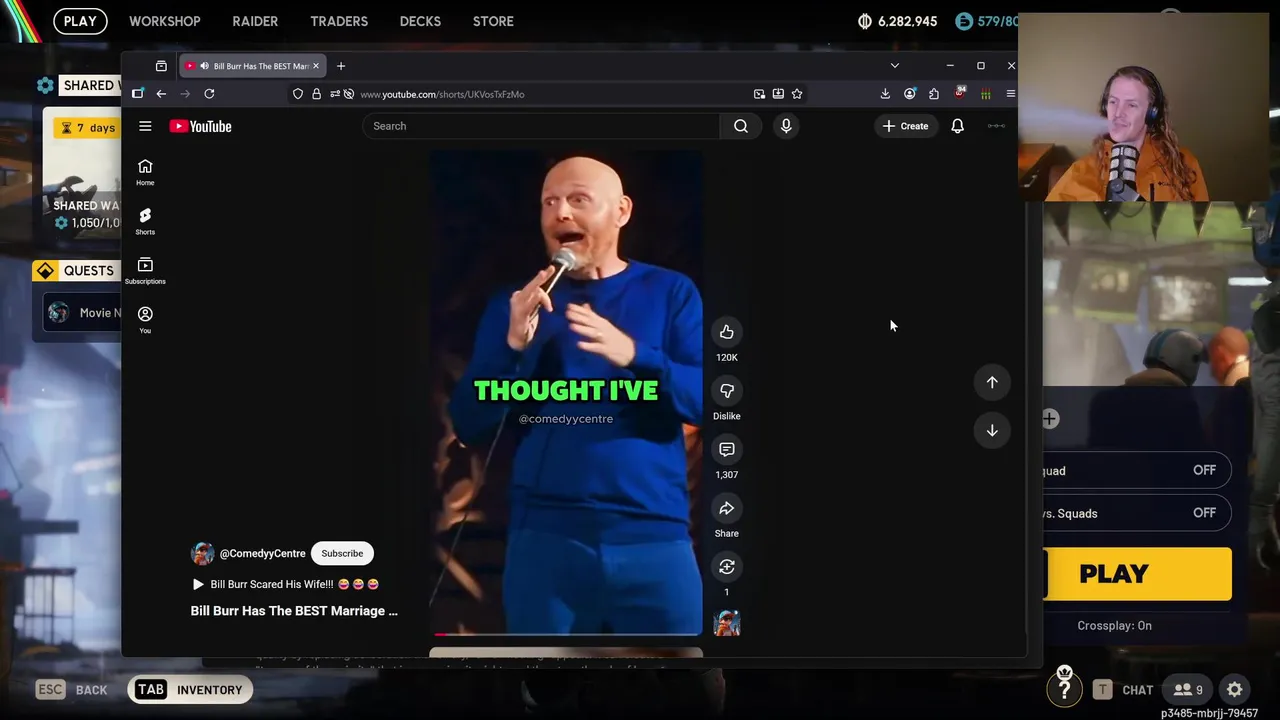
Task: Switch to the Bill Burr browser tab
Action: click(252, 66)
